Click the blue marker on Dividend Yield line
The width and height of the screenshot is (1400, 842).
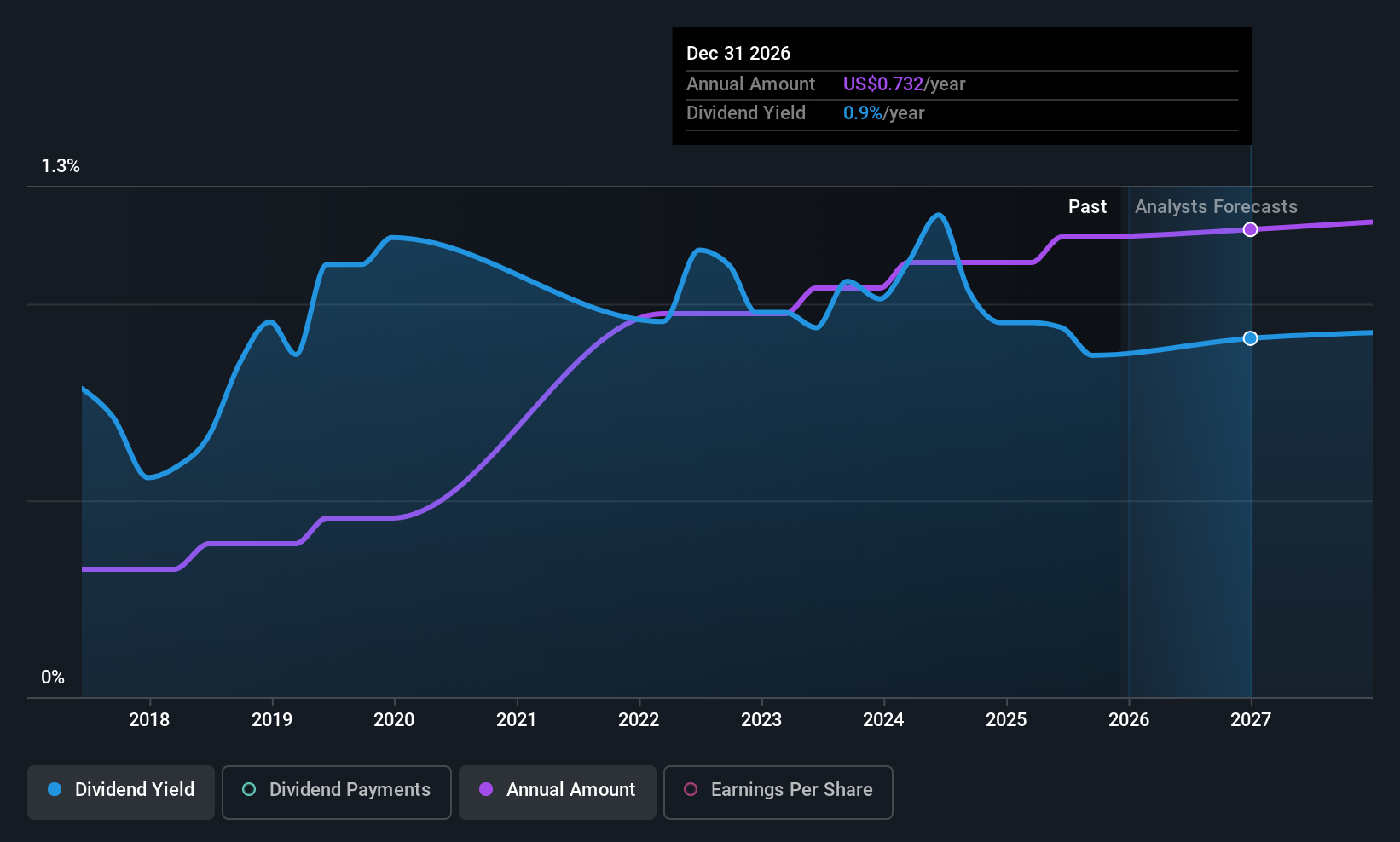coord(1250,338)
